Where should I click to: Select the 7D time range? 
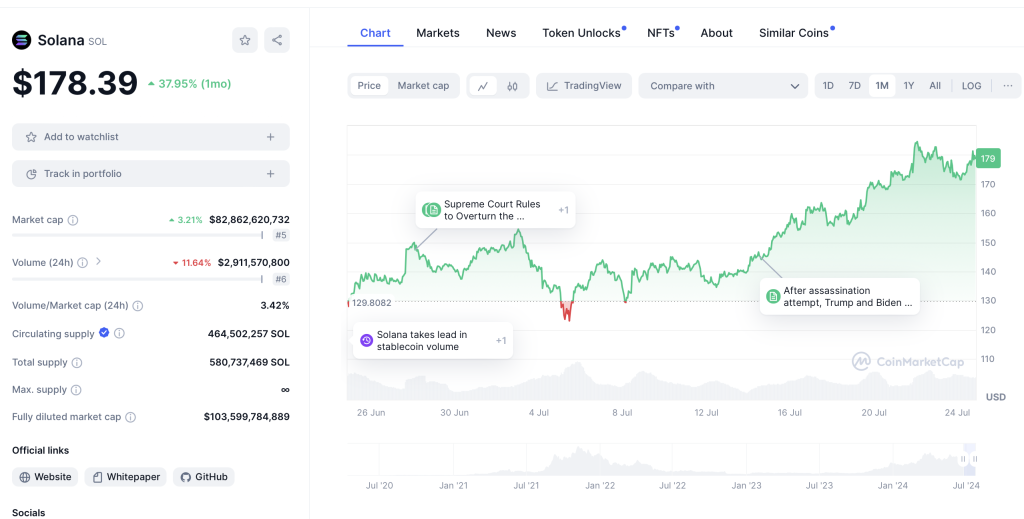coord(854,86)
